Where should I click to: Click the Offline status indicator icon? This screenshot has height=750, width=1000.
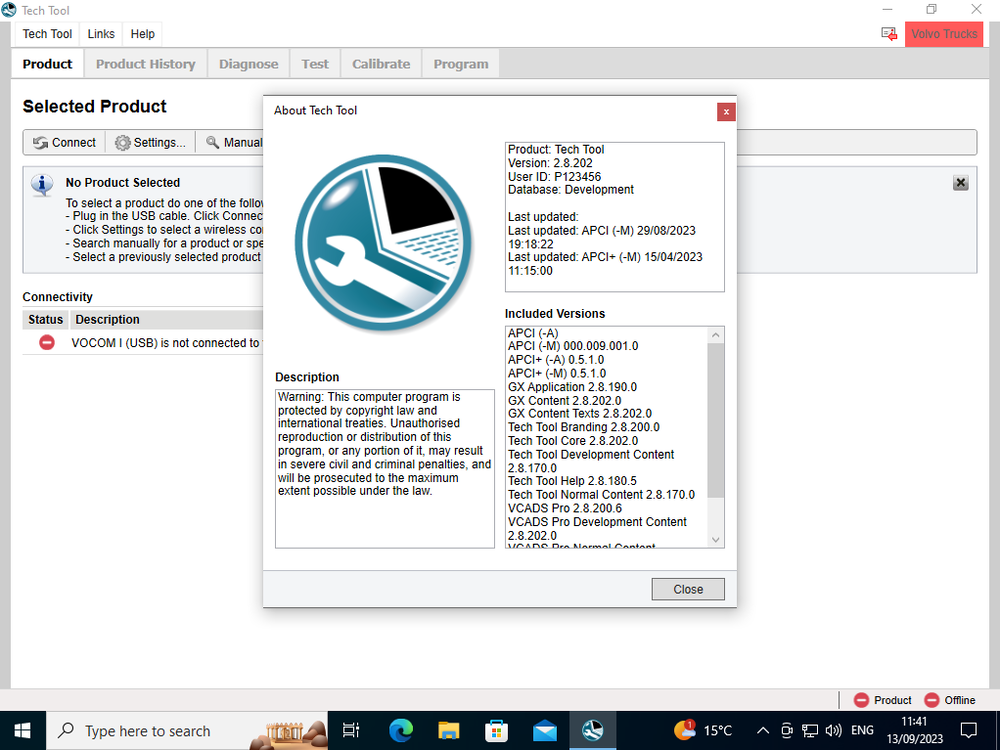tap(932, 700)
